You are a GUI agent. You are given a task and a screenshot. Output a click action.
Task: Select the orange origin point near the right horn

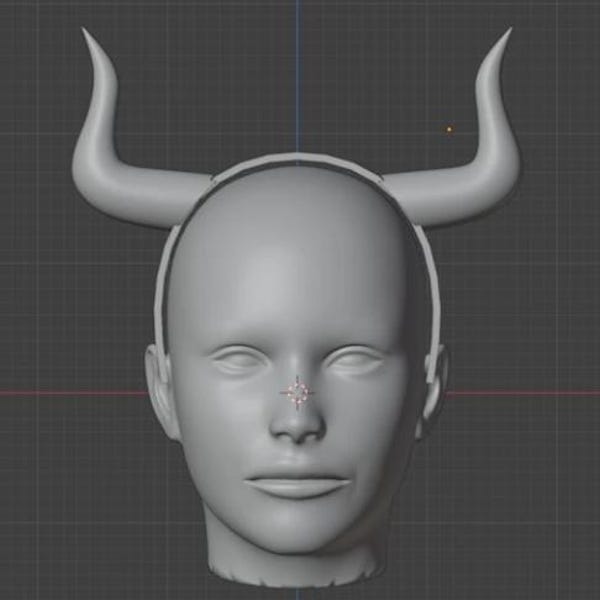click(x=449, y=129)
